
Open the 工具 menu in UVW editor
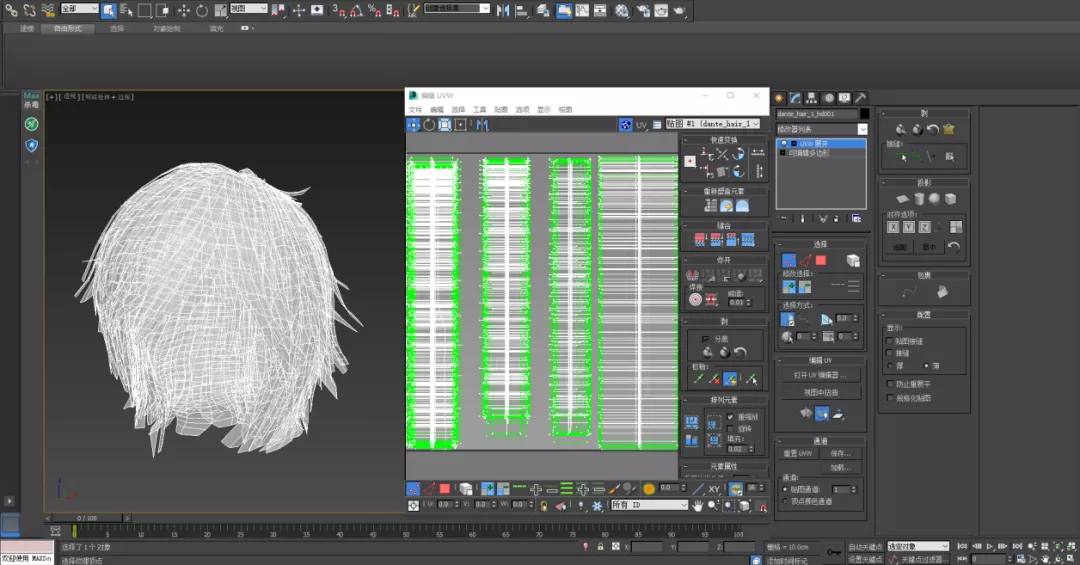coord(479,109)
